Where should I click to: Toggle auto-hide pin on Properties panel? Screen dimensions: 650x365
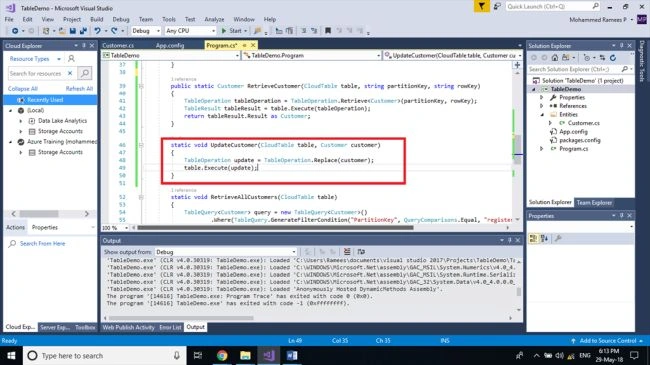click(x=621, y=216)
